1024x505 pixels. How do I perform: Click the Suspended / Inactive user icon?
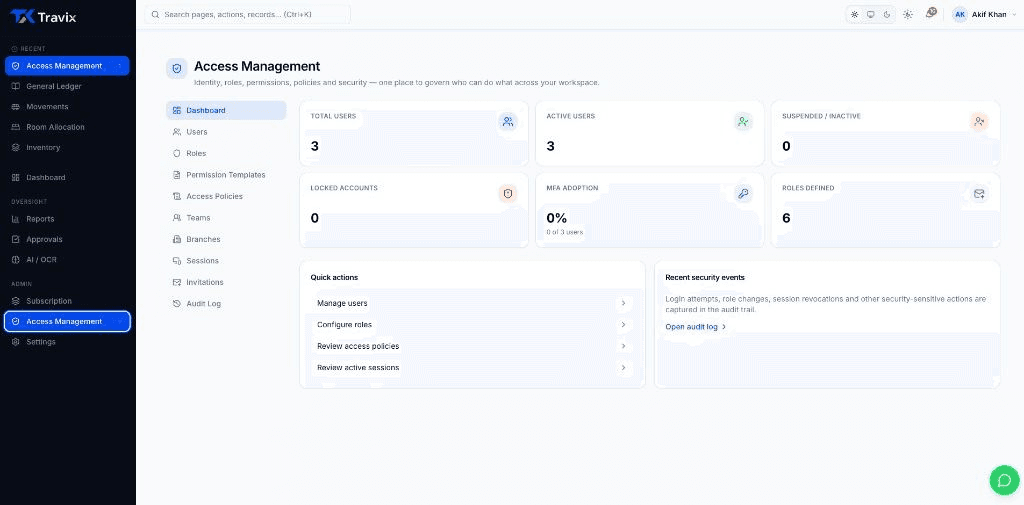coord(978,122)
